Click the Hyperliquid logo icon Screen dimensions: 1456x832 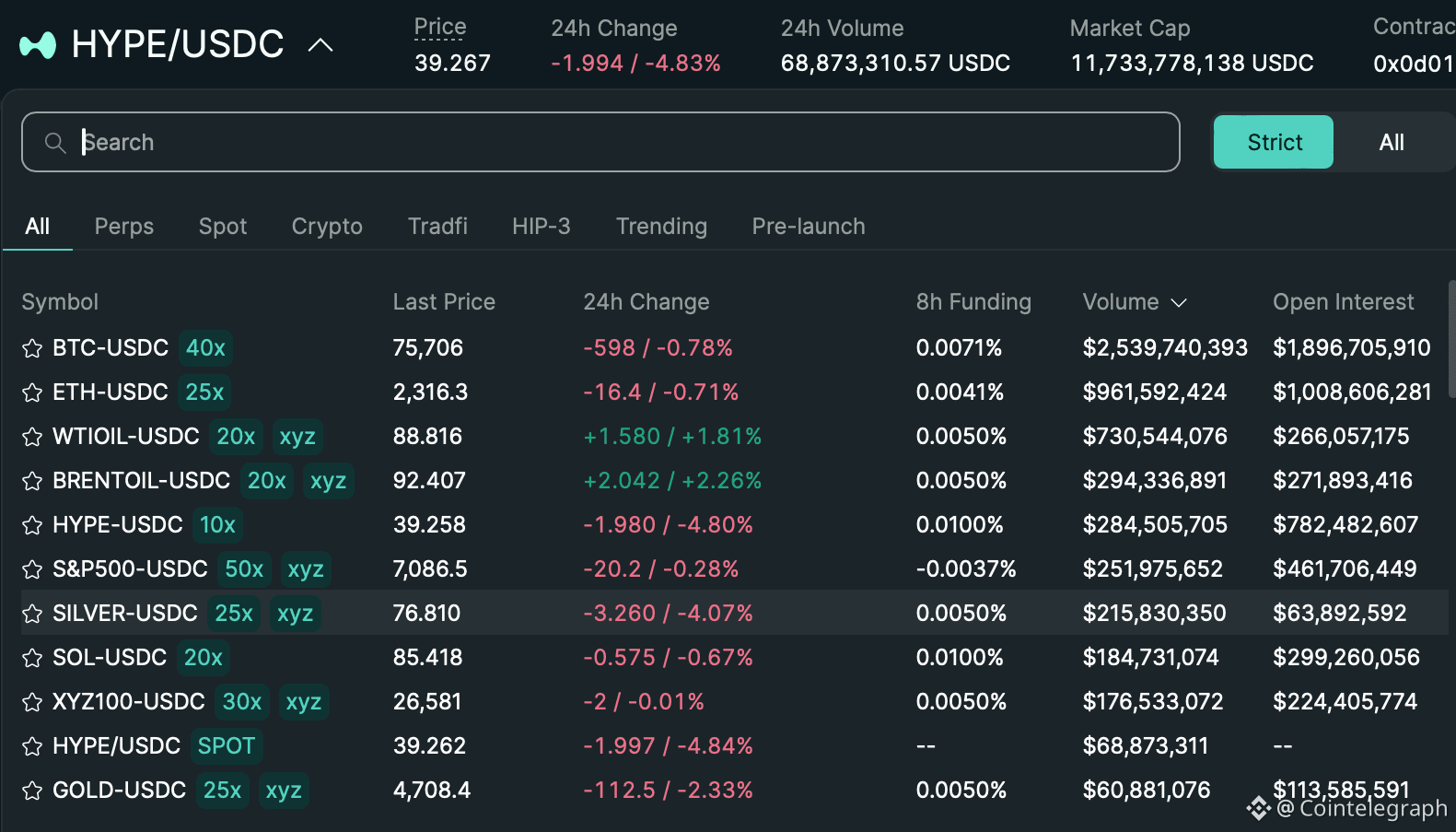(38, 44)
